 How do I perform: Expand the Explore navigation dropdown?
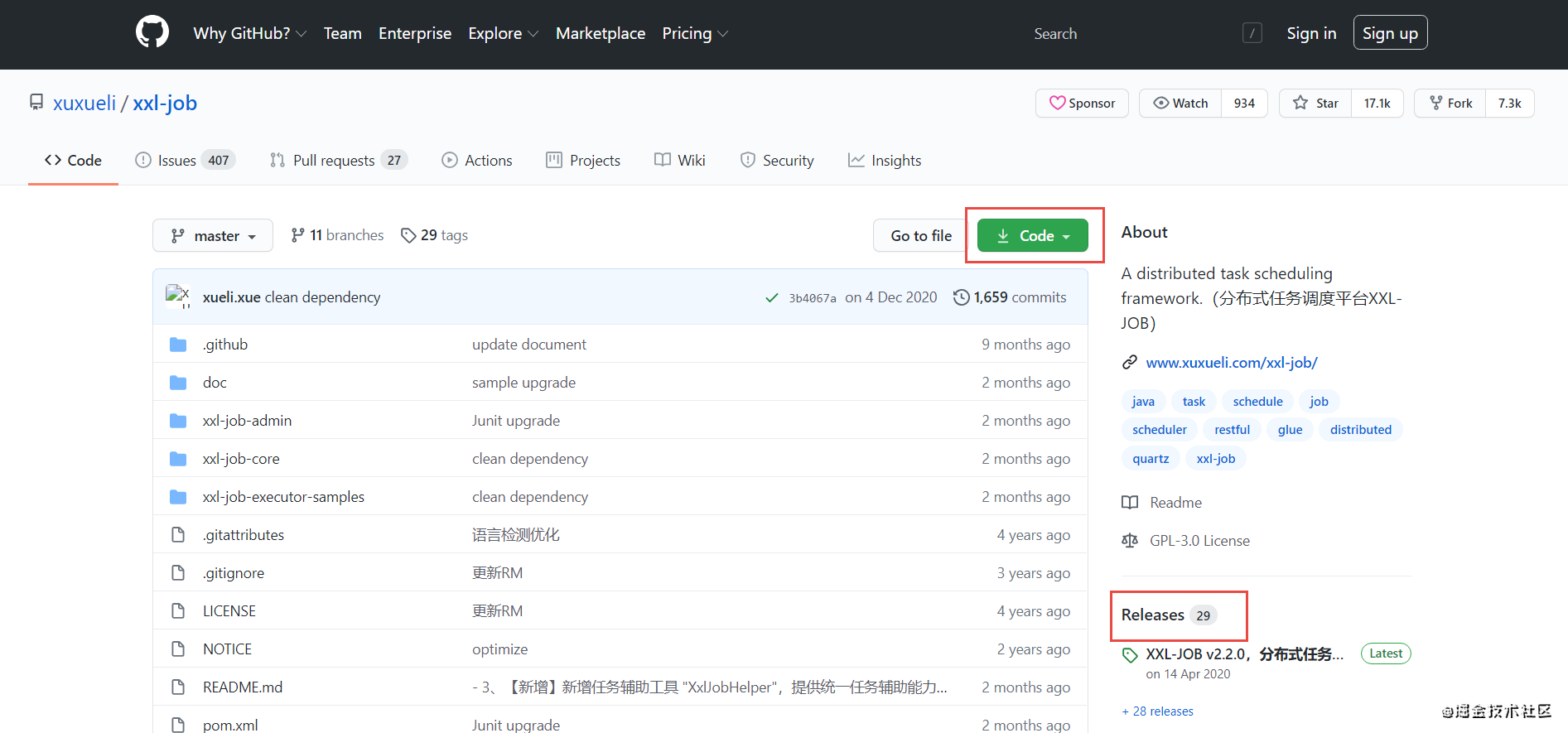point(503,33)
